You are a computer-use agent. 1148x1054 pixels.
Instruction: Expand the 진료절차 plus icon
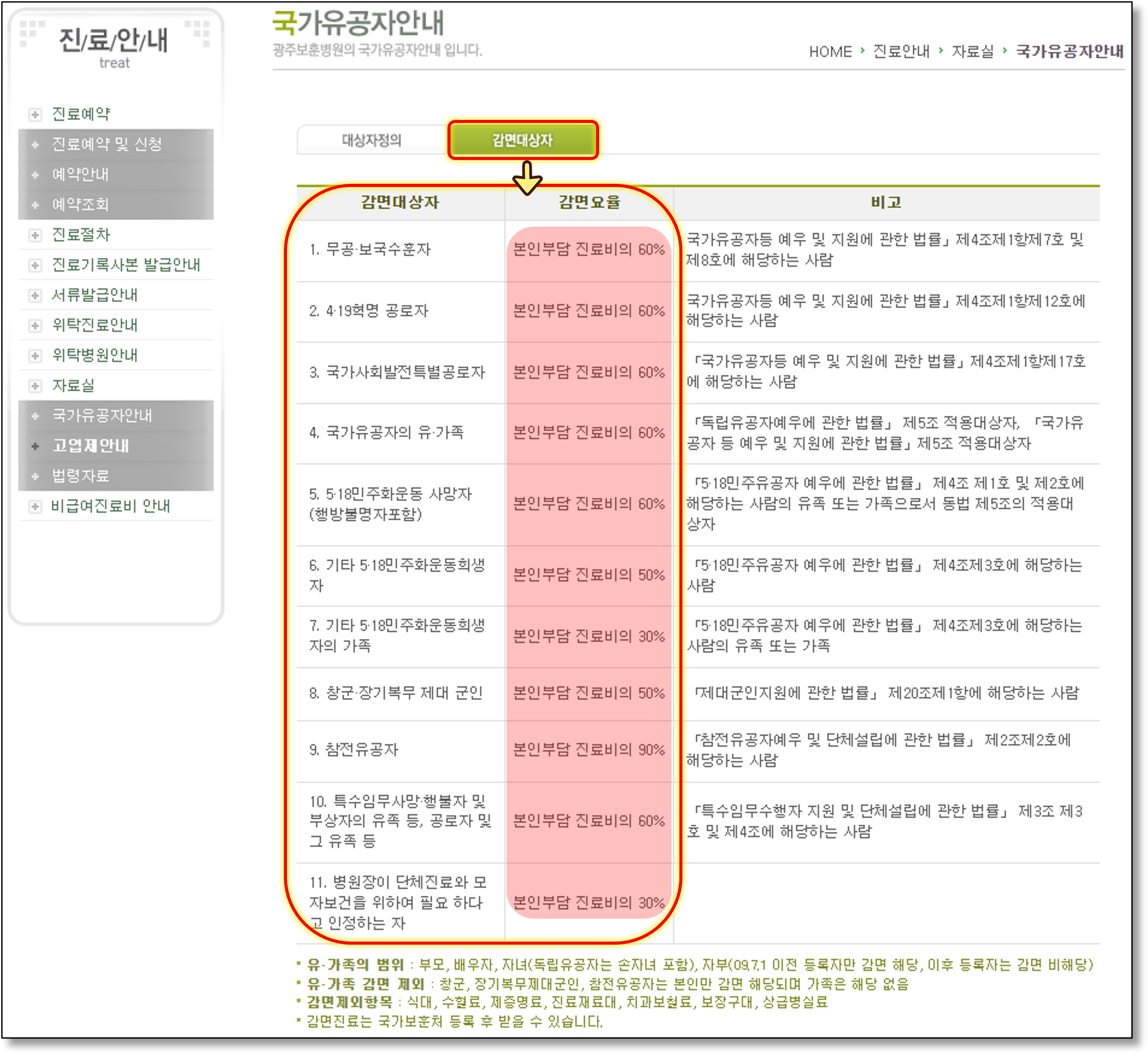point(35,235)
